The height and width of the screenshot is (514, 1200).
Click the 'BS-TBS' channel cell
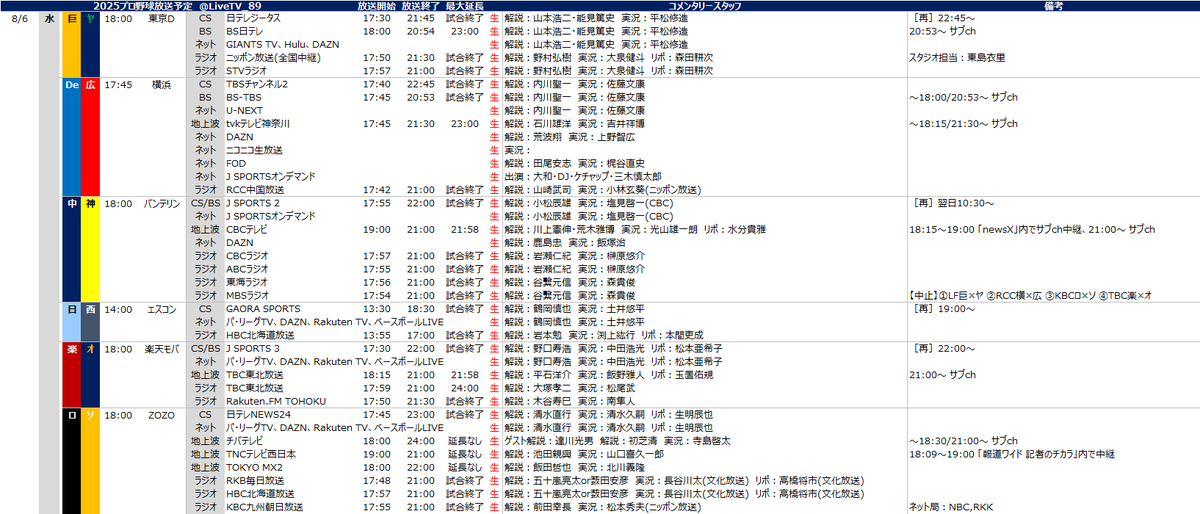(243, 98)
